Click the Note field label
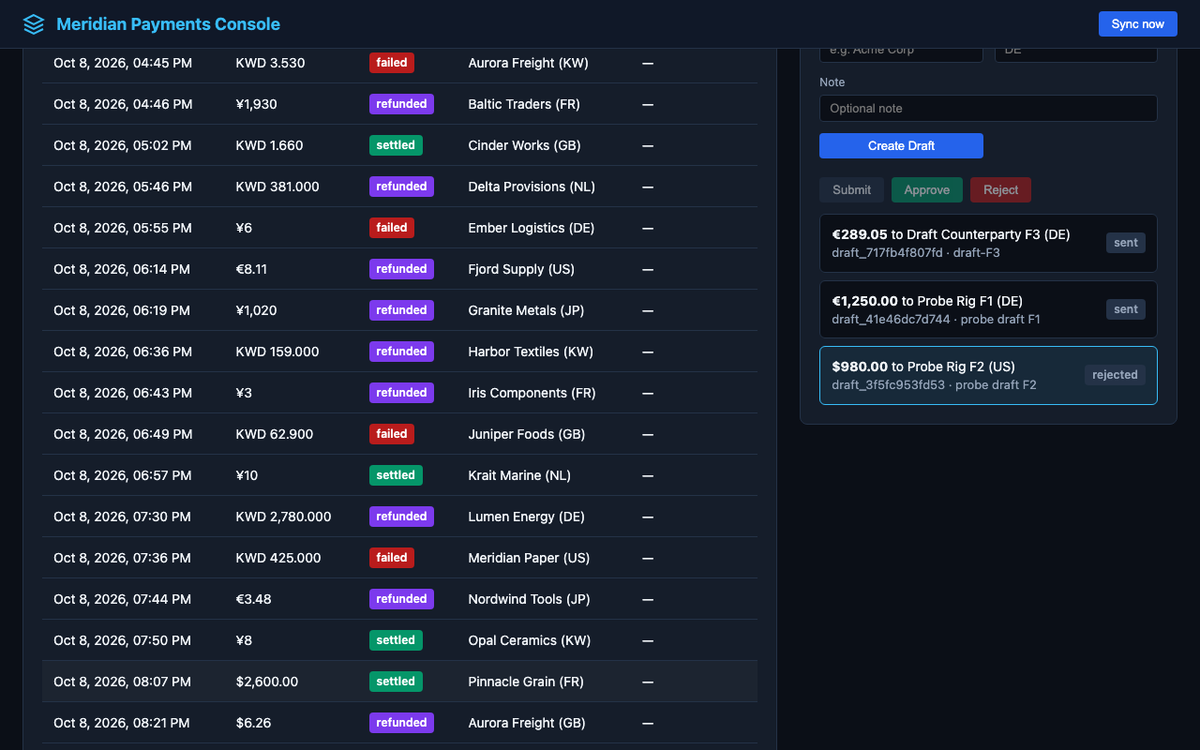This screenshot has width=1200, height=750. point(832,82)
